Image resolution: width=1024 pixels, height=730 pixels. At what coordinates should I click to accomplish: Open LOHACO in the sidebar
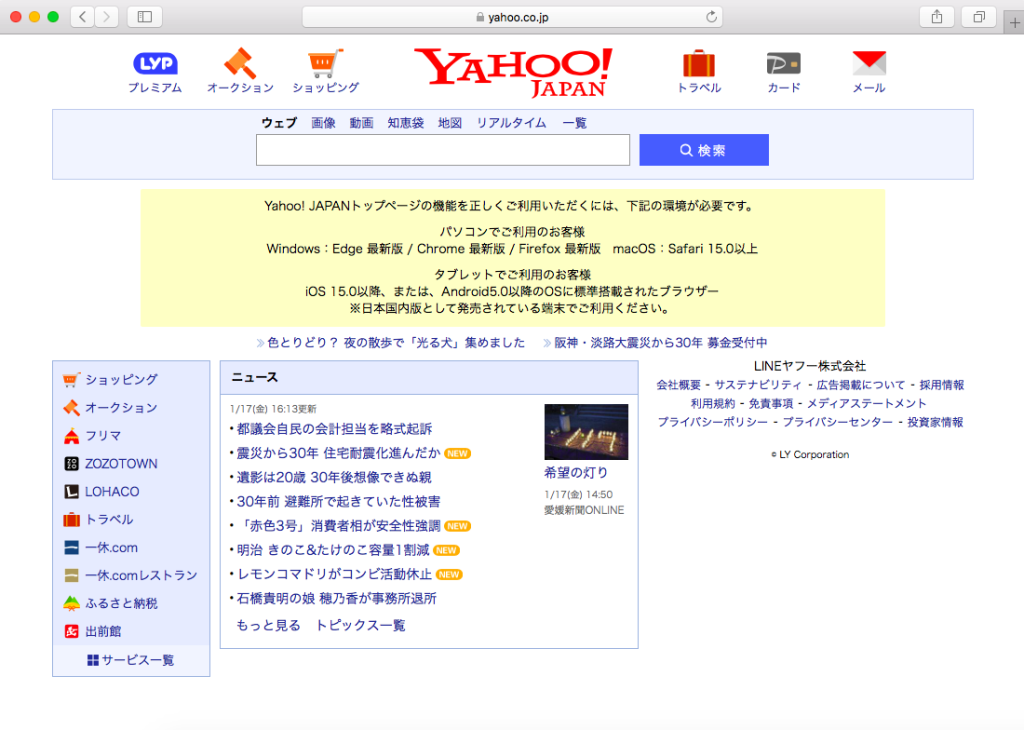112,492
